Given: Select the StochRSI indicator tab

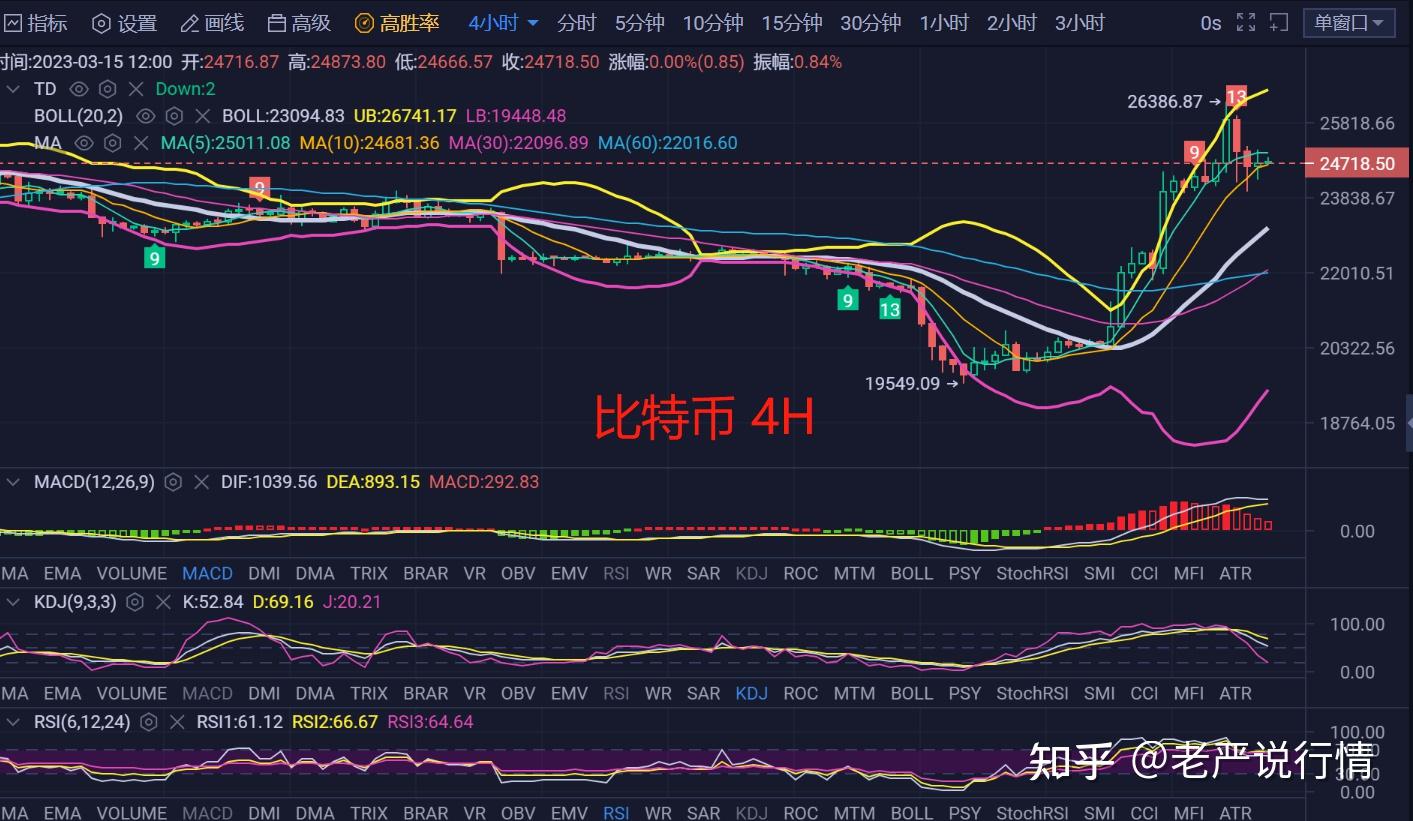Looking at the screenshot, I should pyautogui.click(x=1032, y=573).
